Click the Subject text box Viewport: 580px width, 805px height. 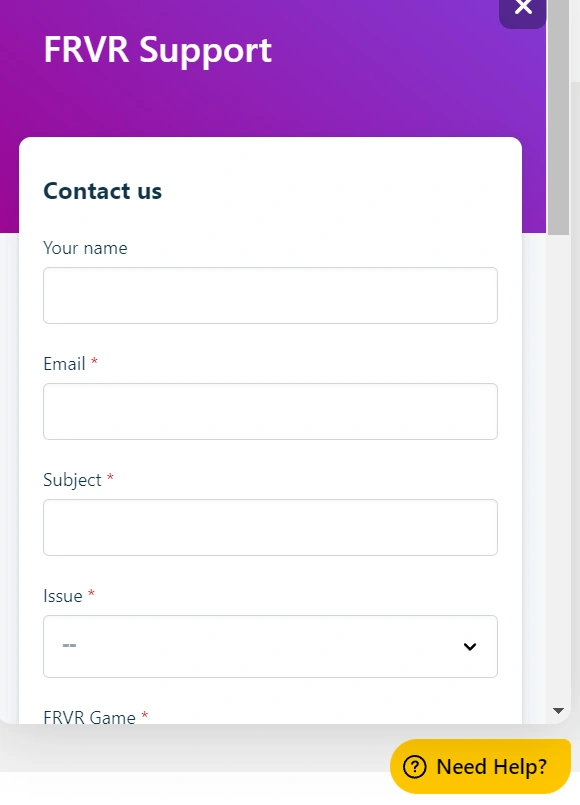[x=270, y=527]
